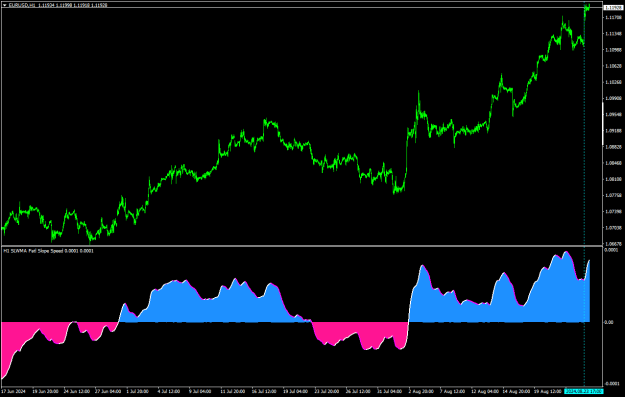The height and width of the screenshot is (397, 625).
Task: Click the 1.10988 price scale label
Action: (614, 50)
